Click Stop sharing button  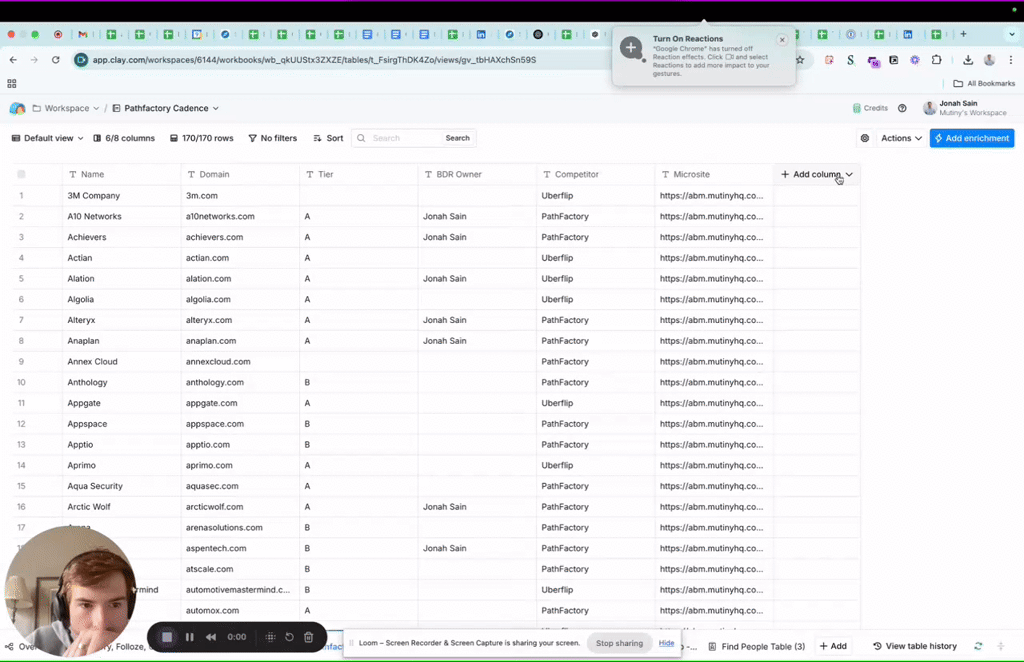pyautogui.click(x=619, y=643)
